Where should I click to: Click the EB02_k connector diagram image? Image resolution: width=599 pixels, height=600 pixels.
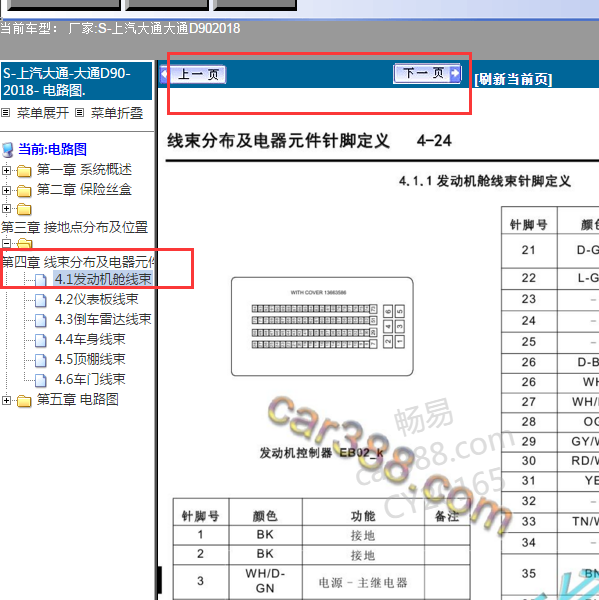tap(322, 326)
